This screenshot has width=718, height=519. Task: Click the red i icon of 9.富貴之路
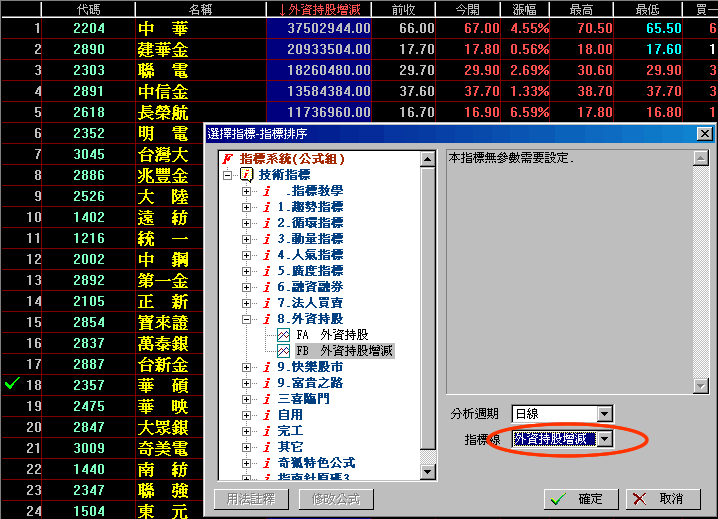pos(267,383)
